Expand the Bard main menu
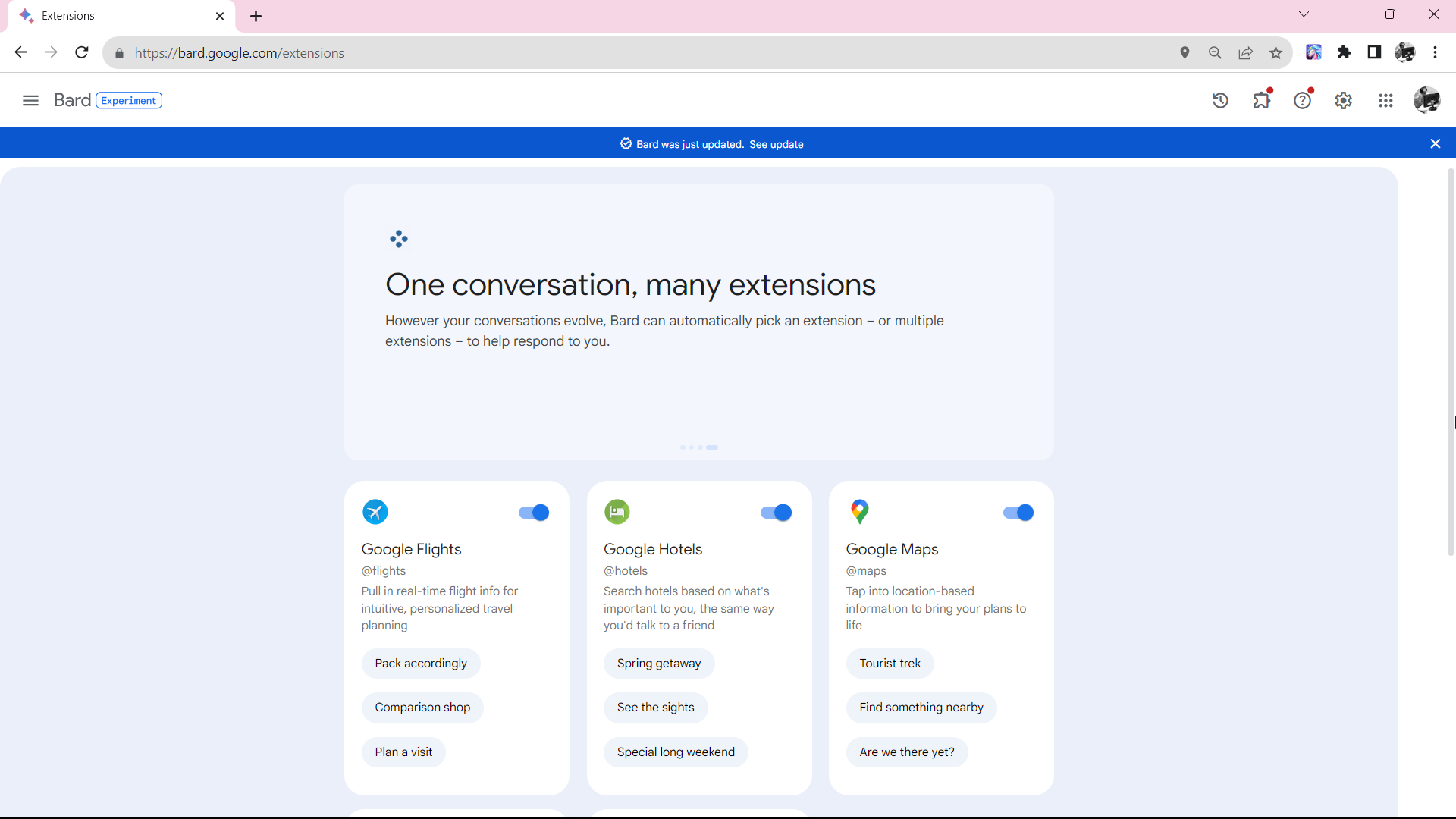 tap(30, 100)
